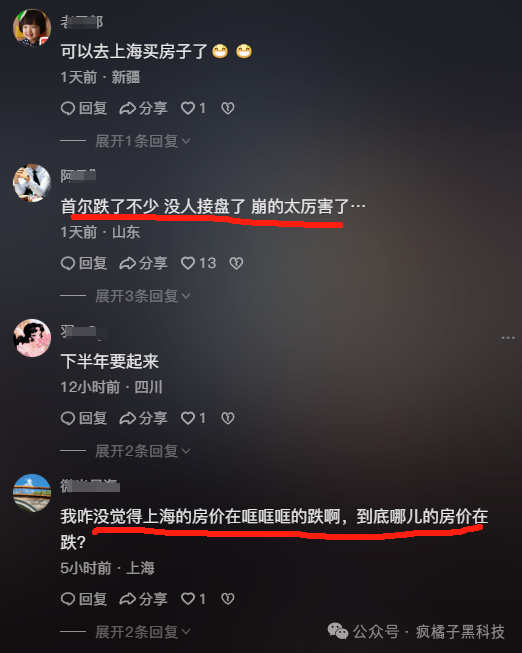Image resolution: width=522 pixels, height=653 pixels.
Task: Dislike the Xinjiang user's comment
Action: [227, 108]
